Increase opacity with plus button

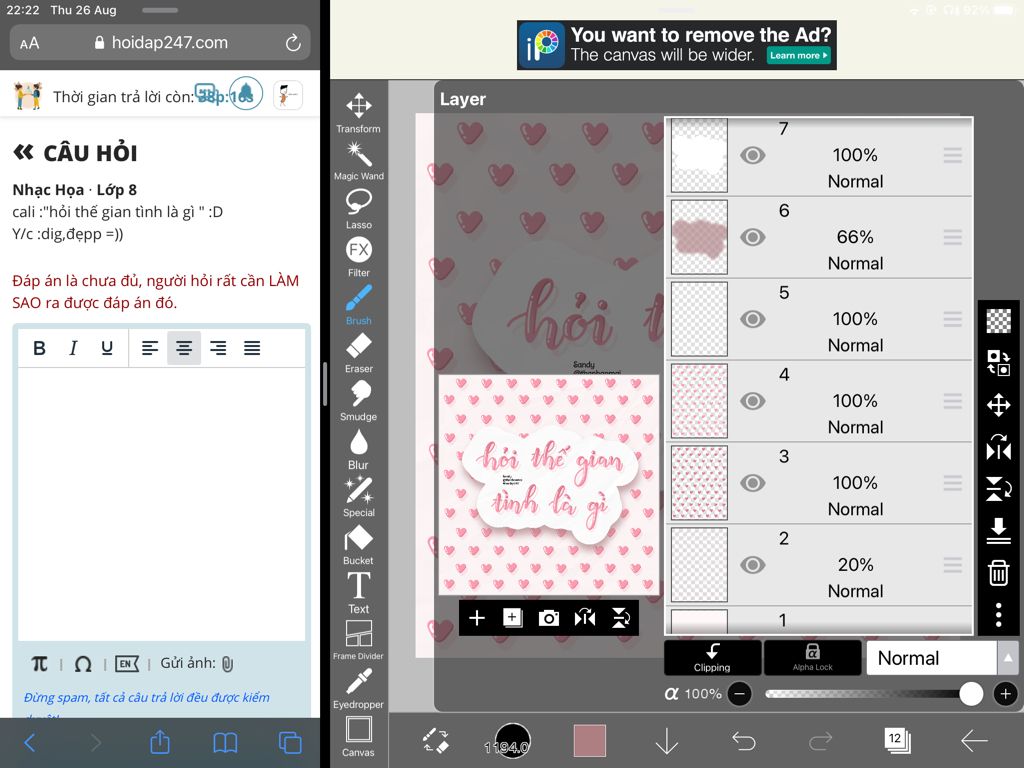(x=1006, y=694)
